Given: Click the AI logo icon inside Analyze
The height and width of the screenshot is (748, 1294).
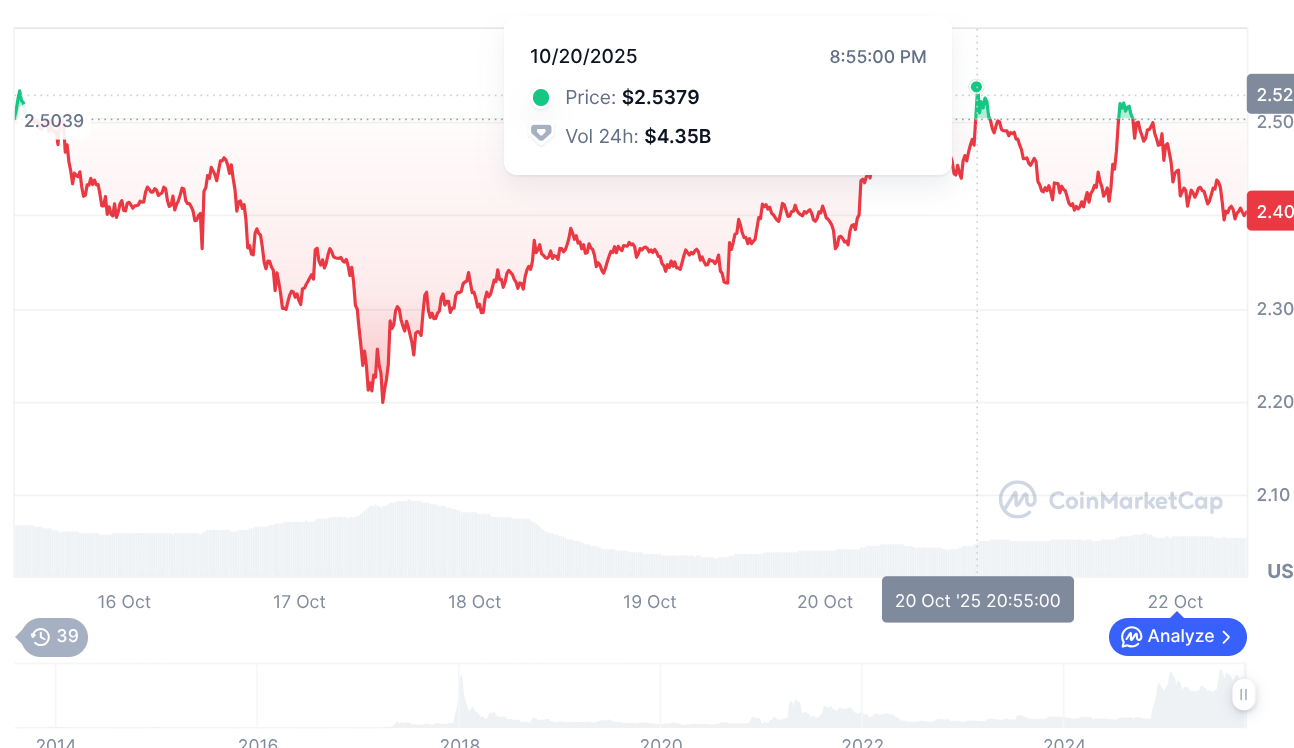Looking at the screenshot, I should [x=1132, y=637].
